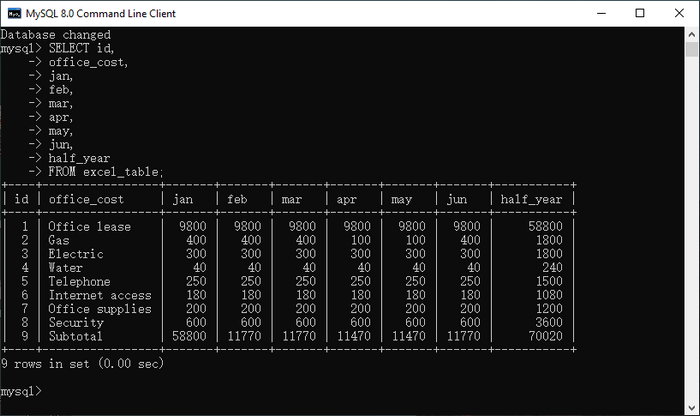700x416 pixels.
Task: Maximize the MySQL Command Line Client window
Action: [640, 13]
